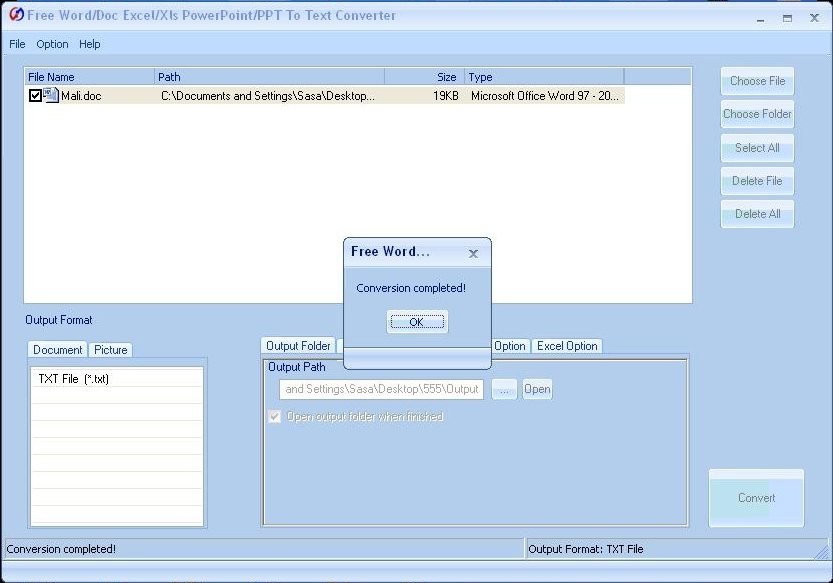Sort by the Size column header
The height and width of the screenshot is (583, 833).
click(424, 77)
